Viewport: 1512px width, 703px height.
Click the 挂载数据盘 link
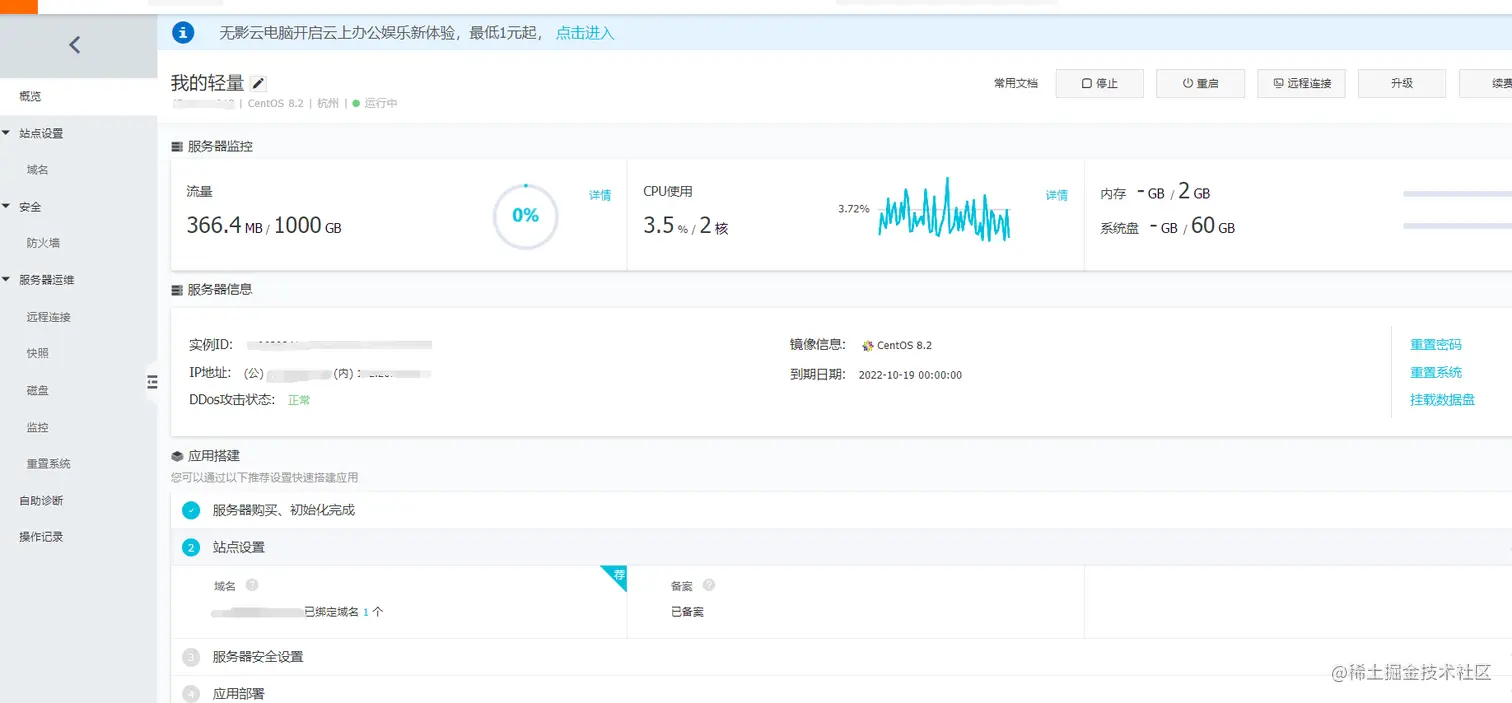(1442, 400)
